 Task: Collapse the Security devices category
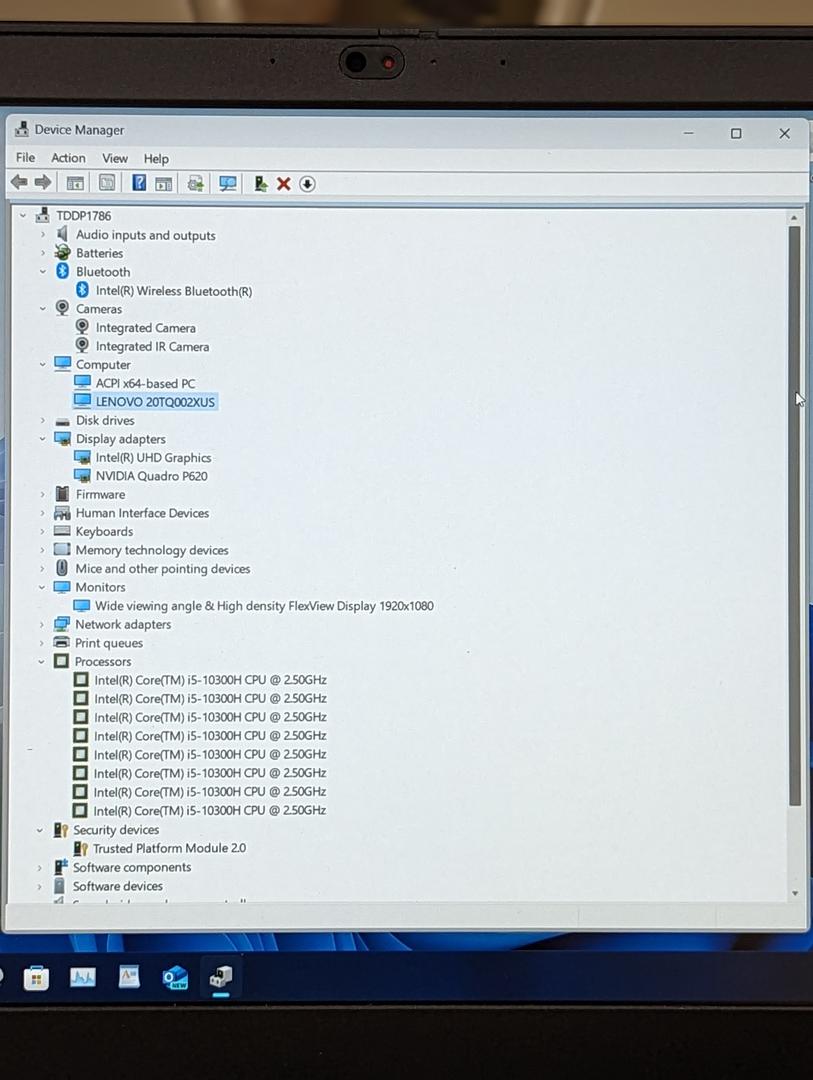(x=40, y=830)
